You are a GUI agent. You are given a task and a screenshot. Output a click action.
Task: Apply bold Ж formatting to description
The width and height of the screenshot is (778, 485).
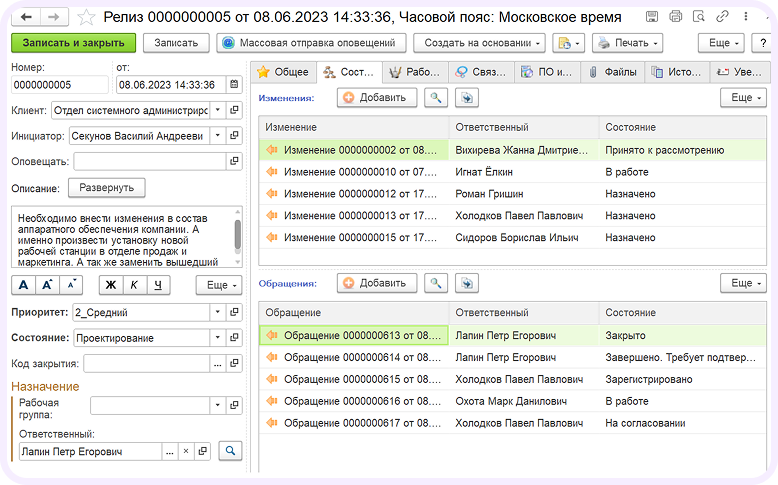pyautogui.click(x=111, y=285)
